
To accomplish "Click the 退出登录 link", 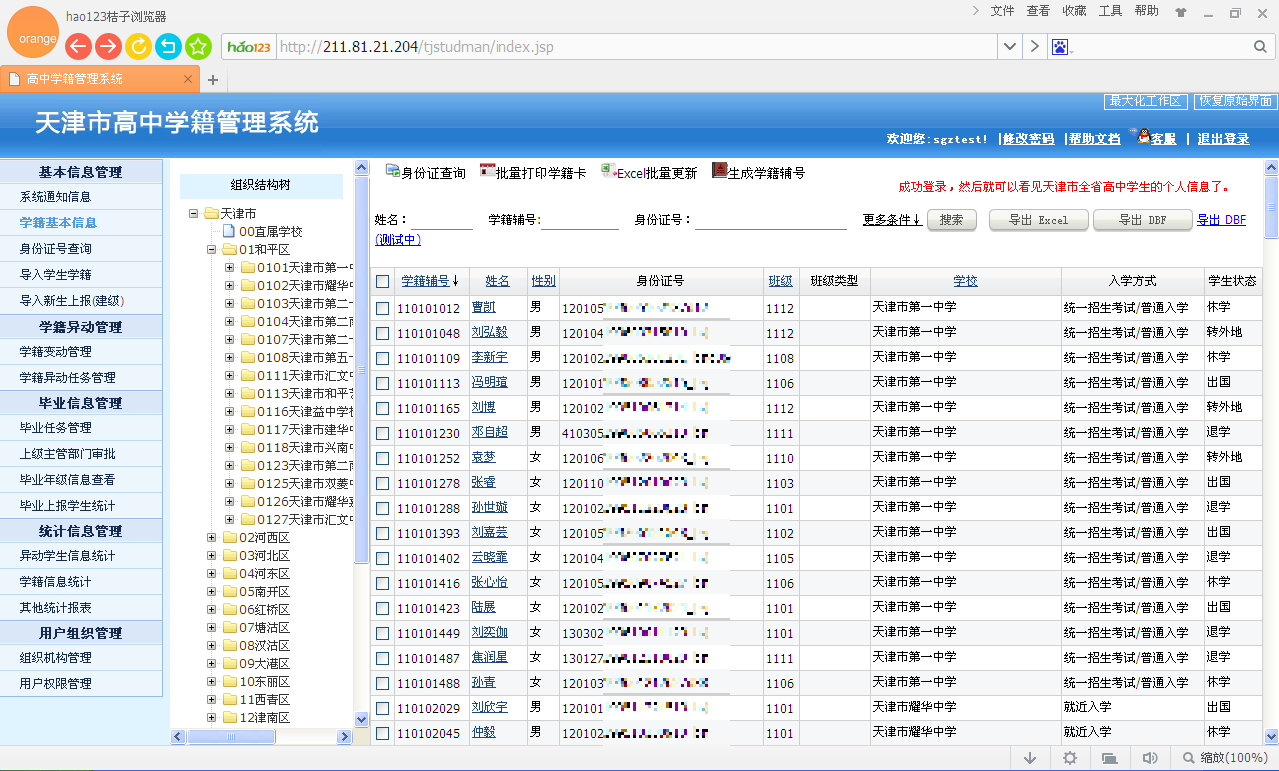I will point(1224,139).
